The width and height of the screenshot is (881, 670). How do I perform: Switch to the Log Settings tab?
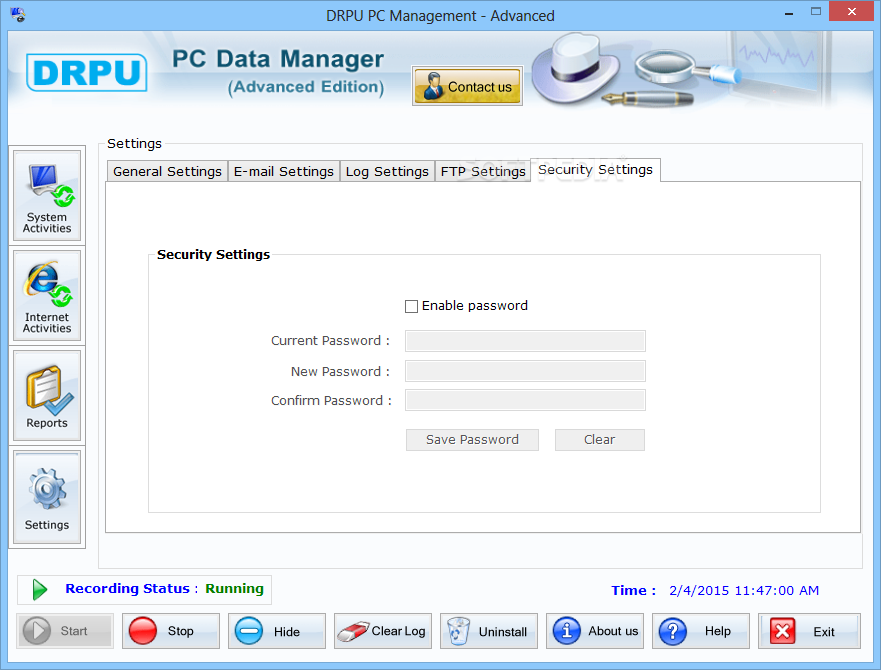(387, 171)
